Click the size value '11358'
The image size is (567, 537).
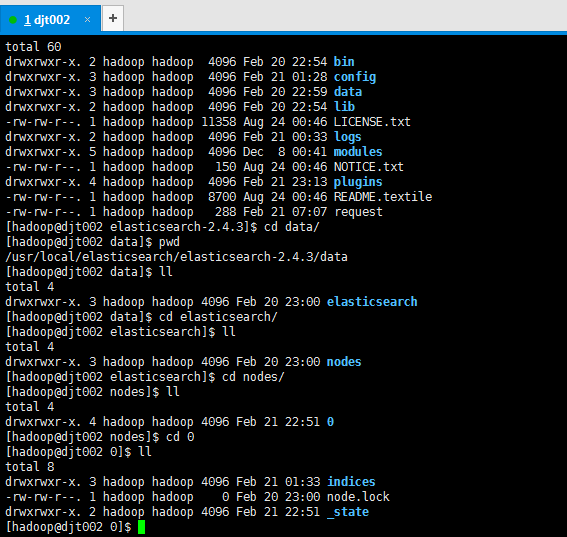click(x=219, y=122)
